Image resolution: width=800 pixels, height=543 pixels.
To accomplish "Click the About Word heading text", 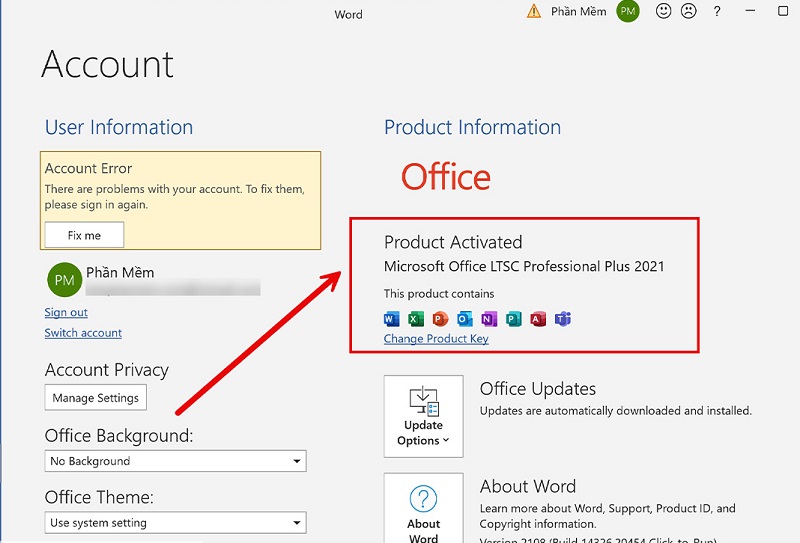I will point(528,486).
